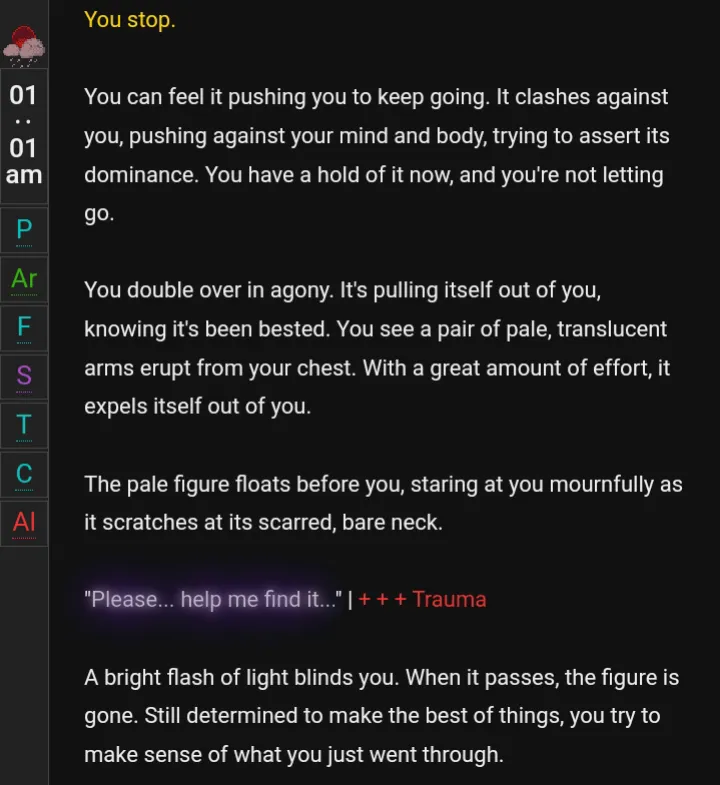Click the red Al stat indicator

[x=24, y=521]
